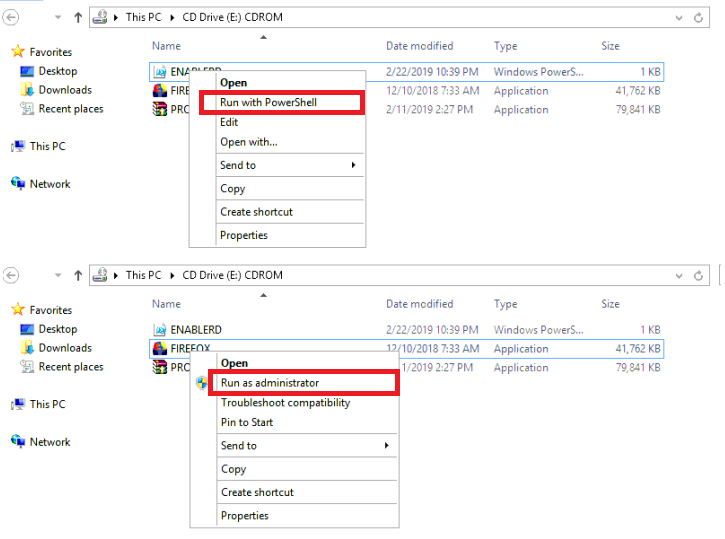The image size is (725, 539).
Task: Click the drive icon in bottom address bar
Action: click(x=100, y=275)
